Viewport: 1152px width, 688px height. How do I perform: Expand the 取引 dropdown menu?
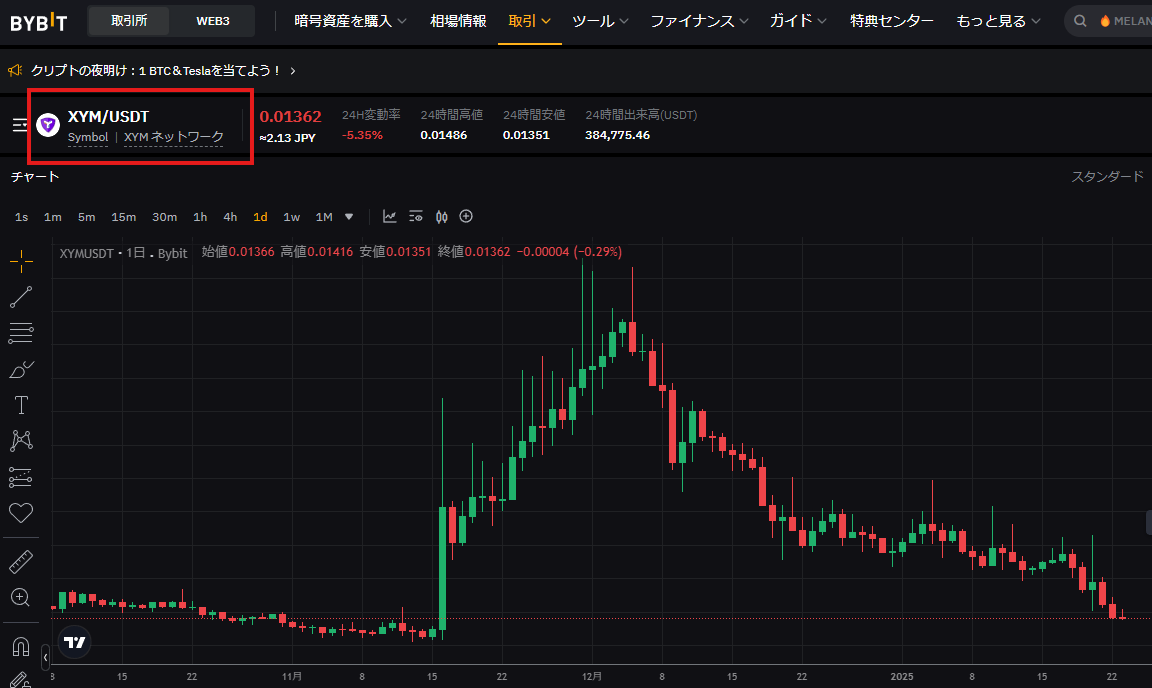[529, 21]
